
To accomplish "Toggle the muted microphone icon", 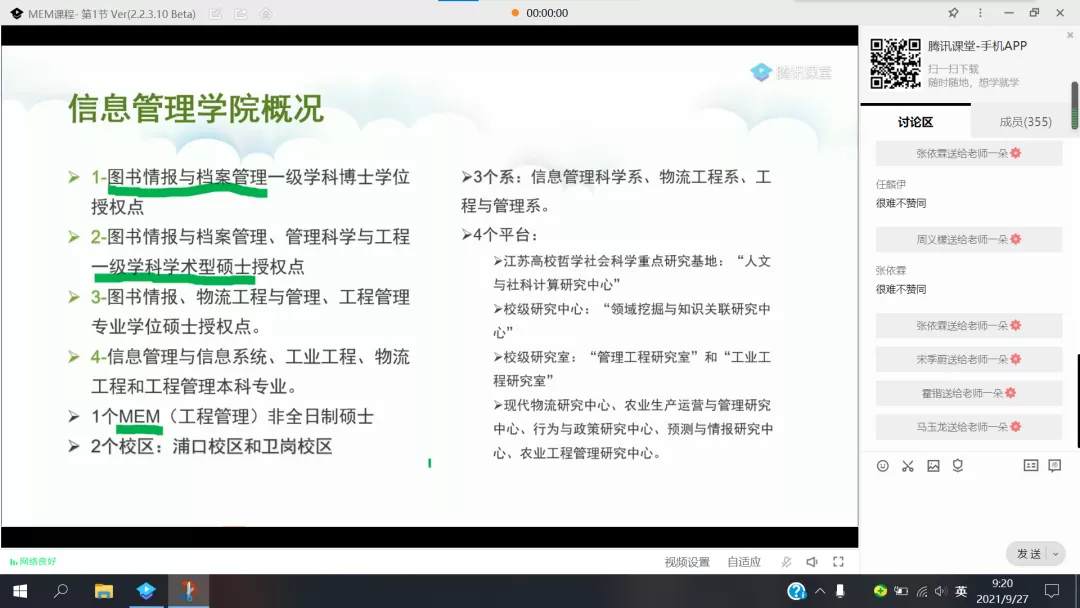I will [x=787, y=562].
